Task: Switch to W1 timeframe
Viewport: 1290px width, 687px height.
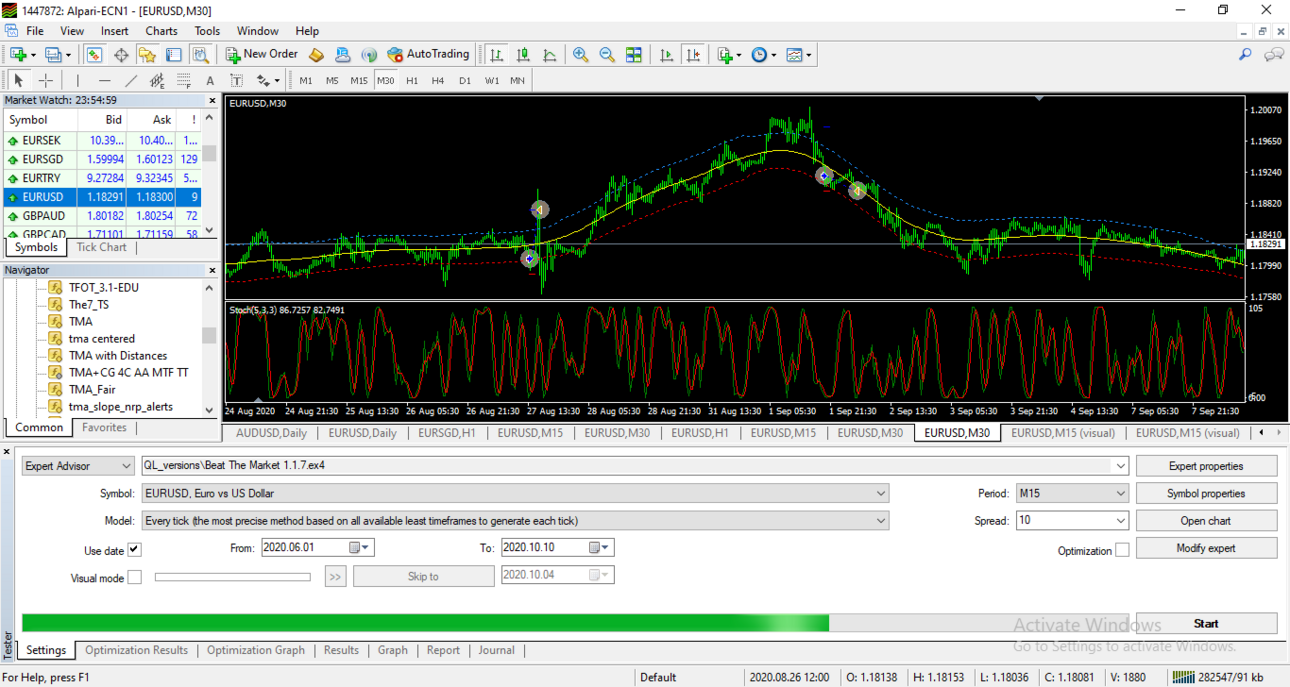Action: tap(492, 80)
